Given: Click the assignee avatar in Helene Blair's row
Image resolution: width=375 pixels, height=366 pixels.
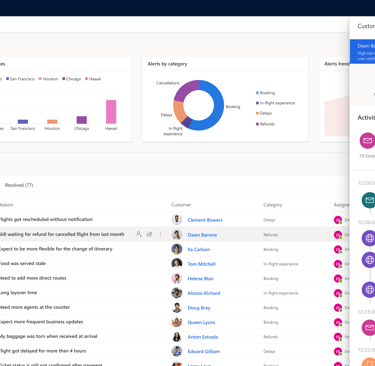Looking at the screenshot, I should pos(338,279).
